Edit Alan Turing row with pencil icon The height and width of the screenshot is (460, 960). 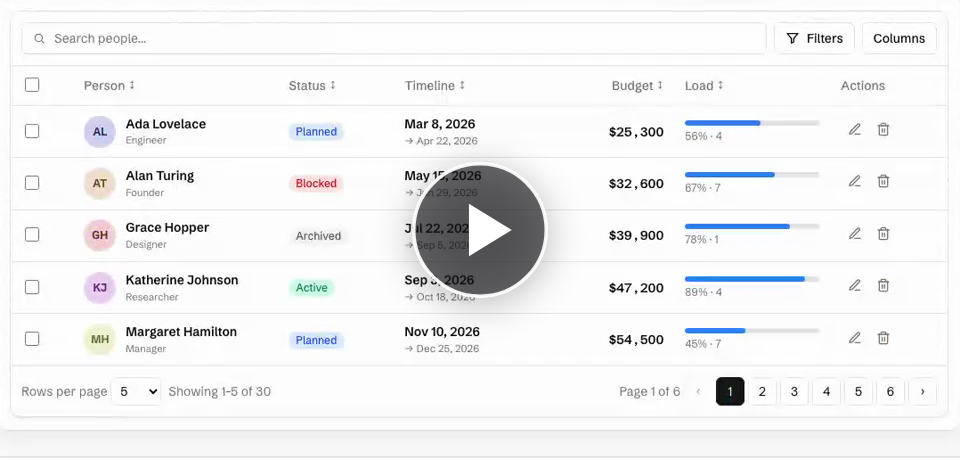click(x=855, y=181)
